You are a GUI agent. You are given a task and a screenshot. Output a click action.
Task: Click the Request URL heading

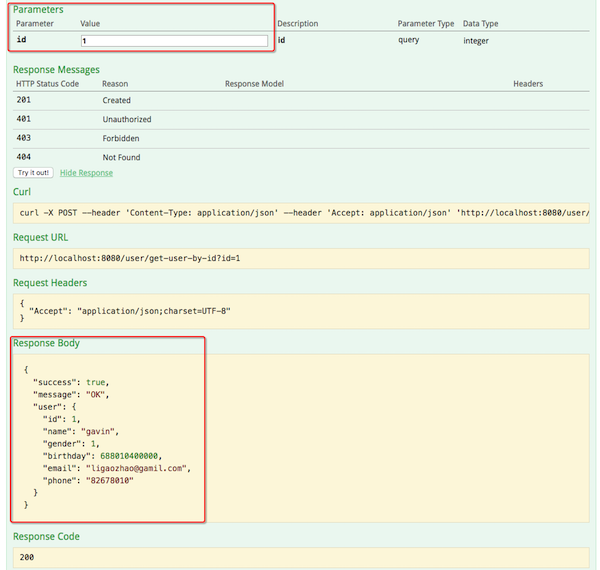(x=41, y=237)
